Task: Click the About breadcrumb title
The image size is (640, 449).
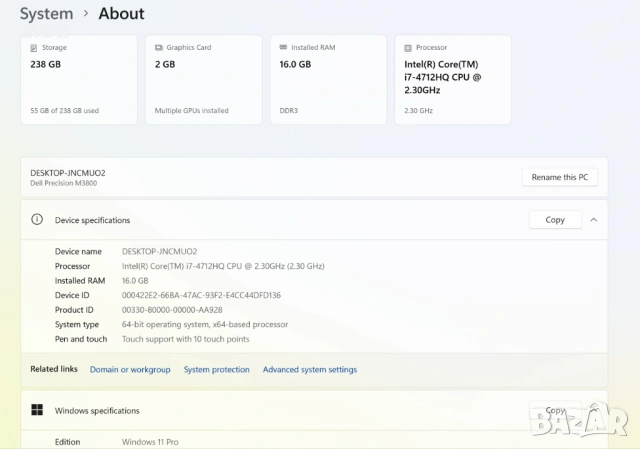Action: click(121, 13)
